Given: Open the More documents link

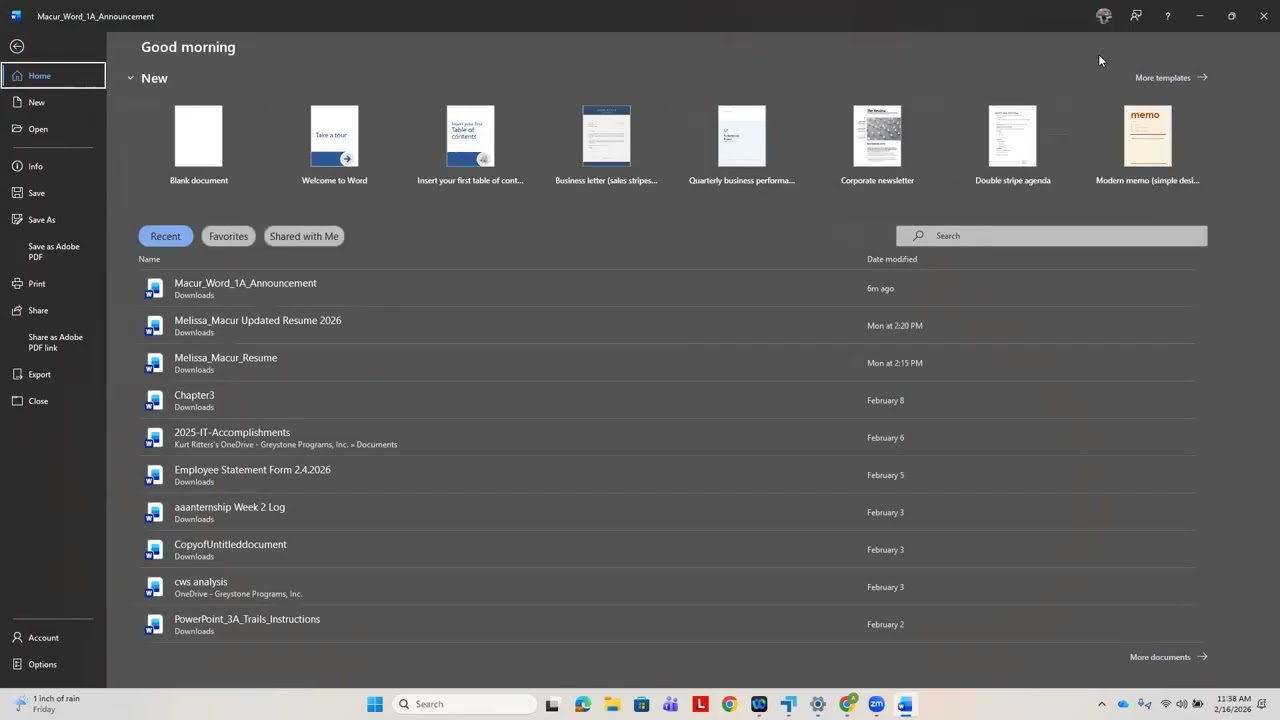Looking at the screenshot, I should (x=1168, y=657).
